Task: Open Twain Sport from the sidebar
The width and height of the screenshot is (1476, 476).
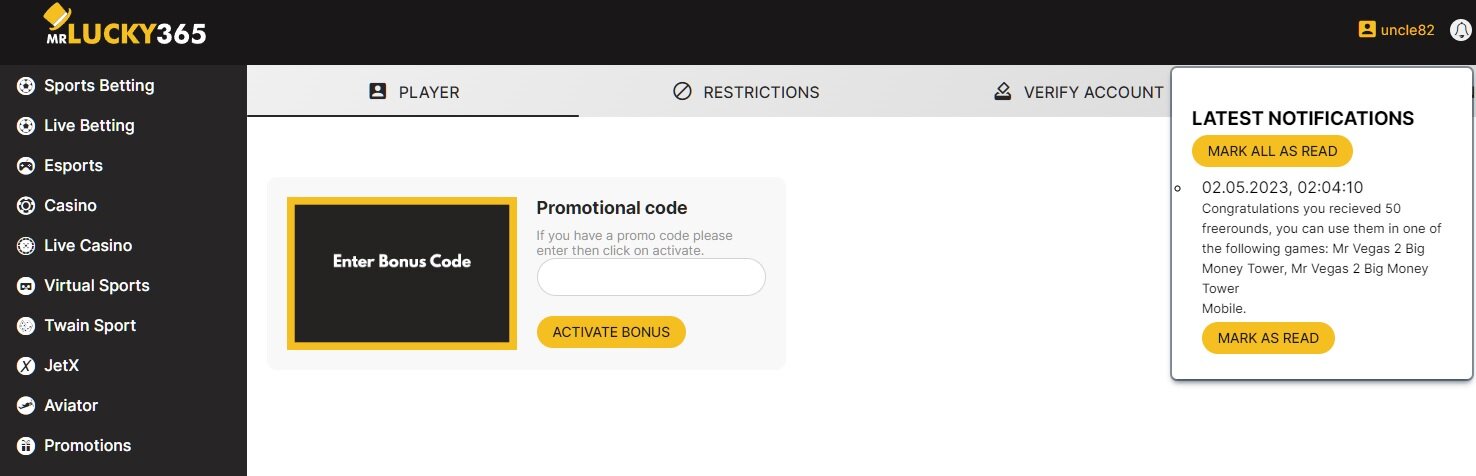Action: tap(89, 326)
